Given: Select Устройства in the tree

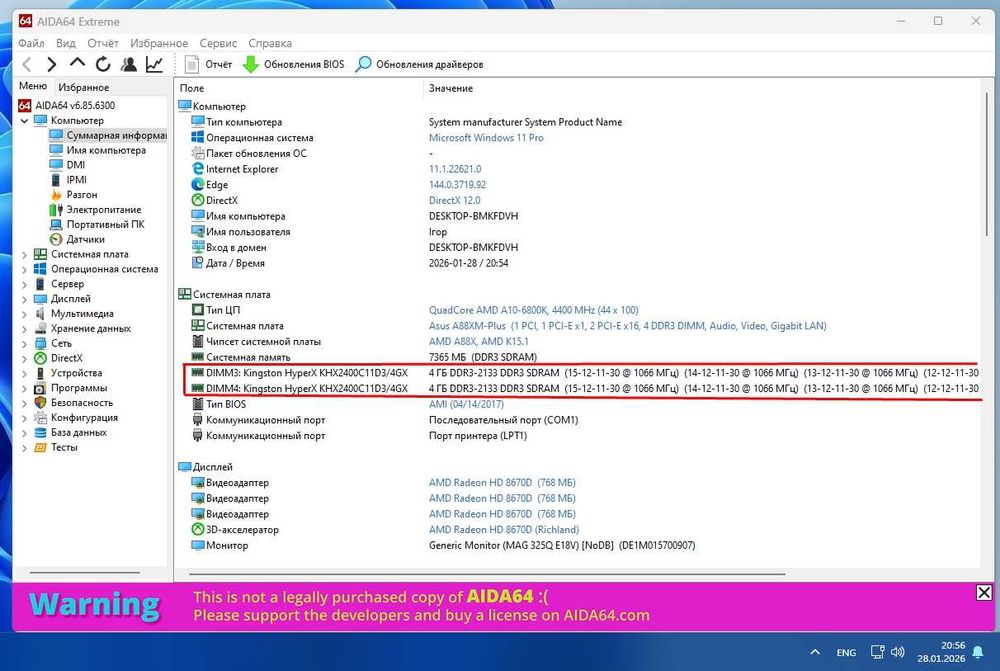Looking at the screenshot, I should [68, 373].
